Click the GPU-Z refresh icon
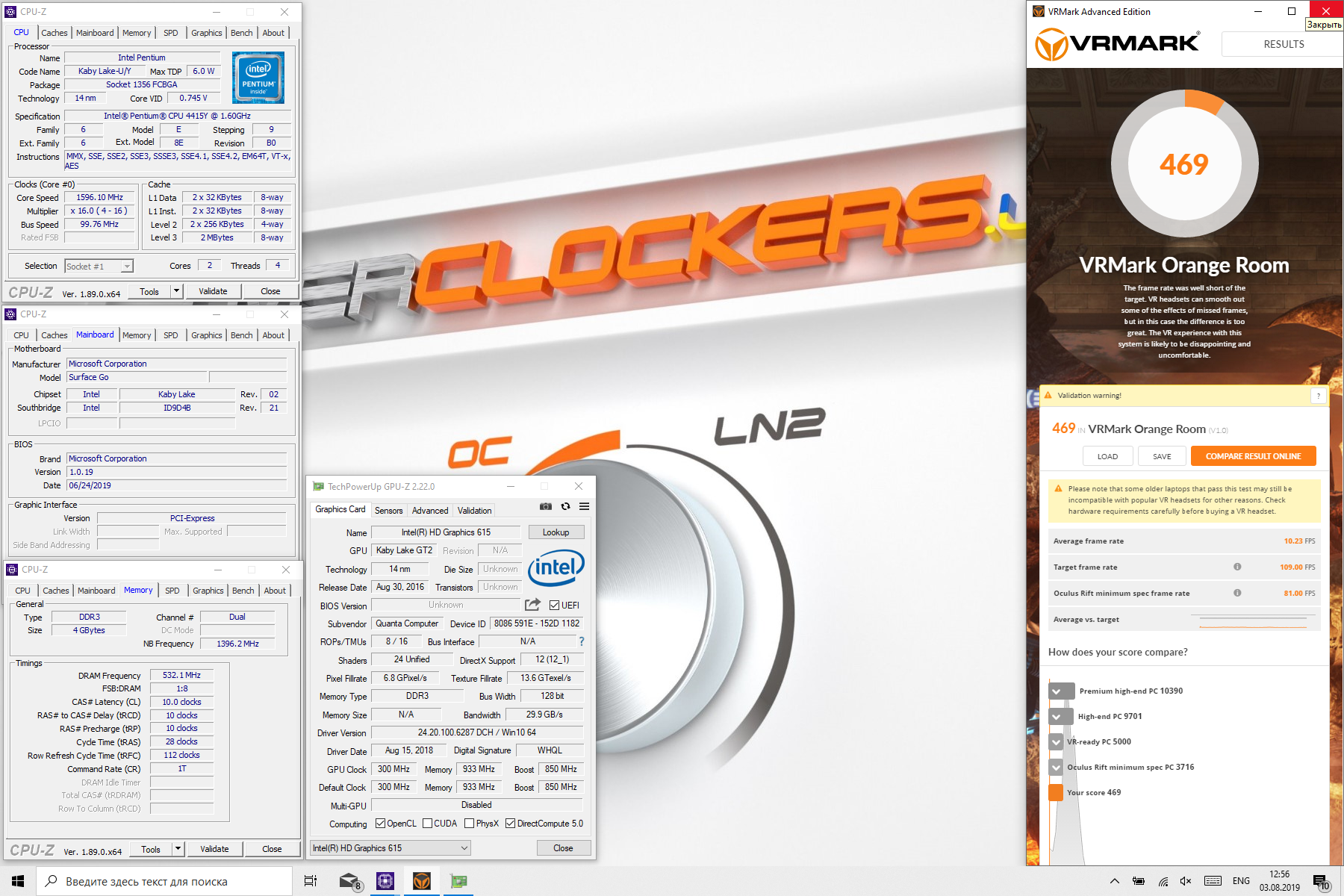 (x=565, y=506)
